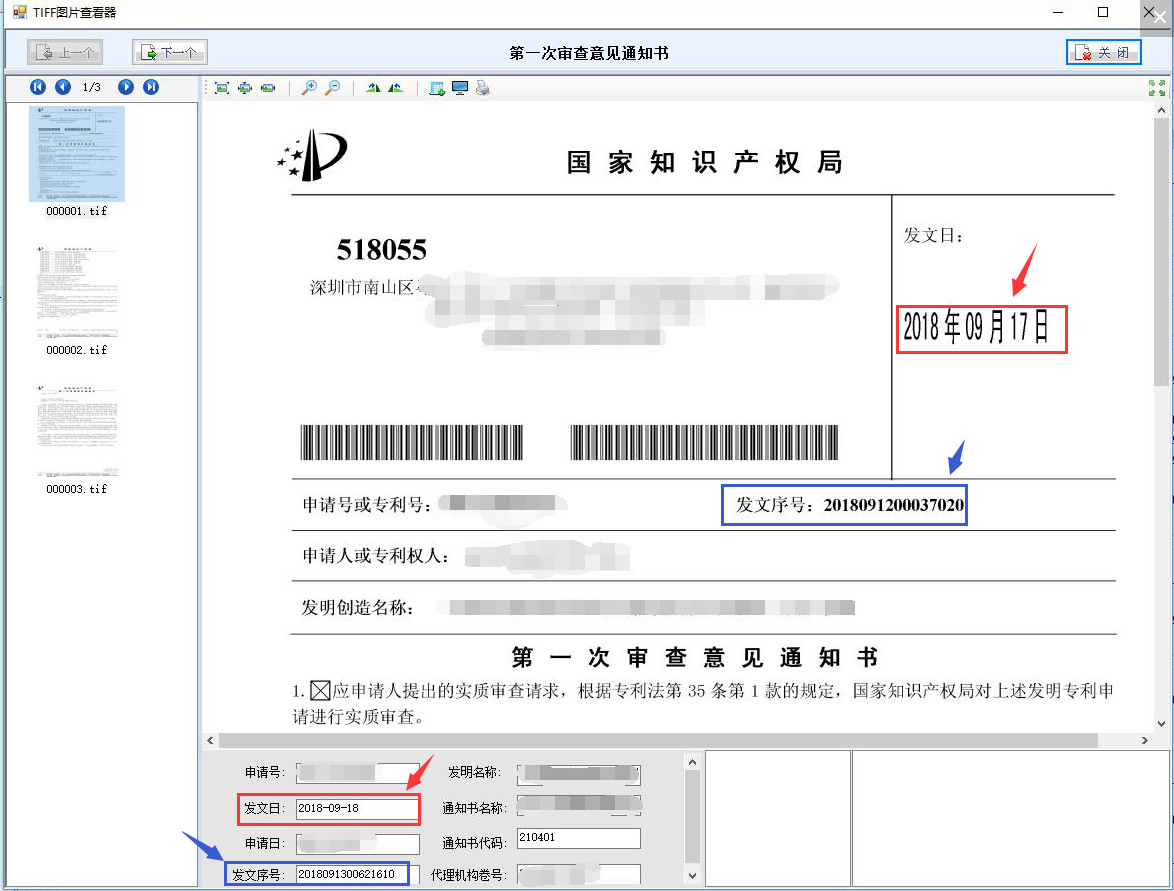Click the fit-width horizontal-arrows icon
1174x891 pixels.
coord(268,88)
